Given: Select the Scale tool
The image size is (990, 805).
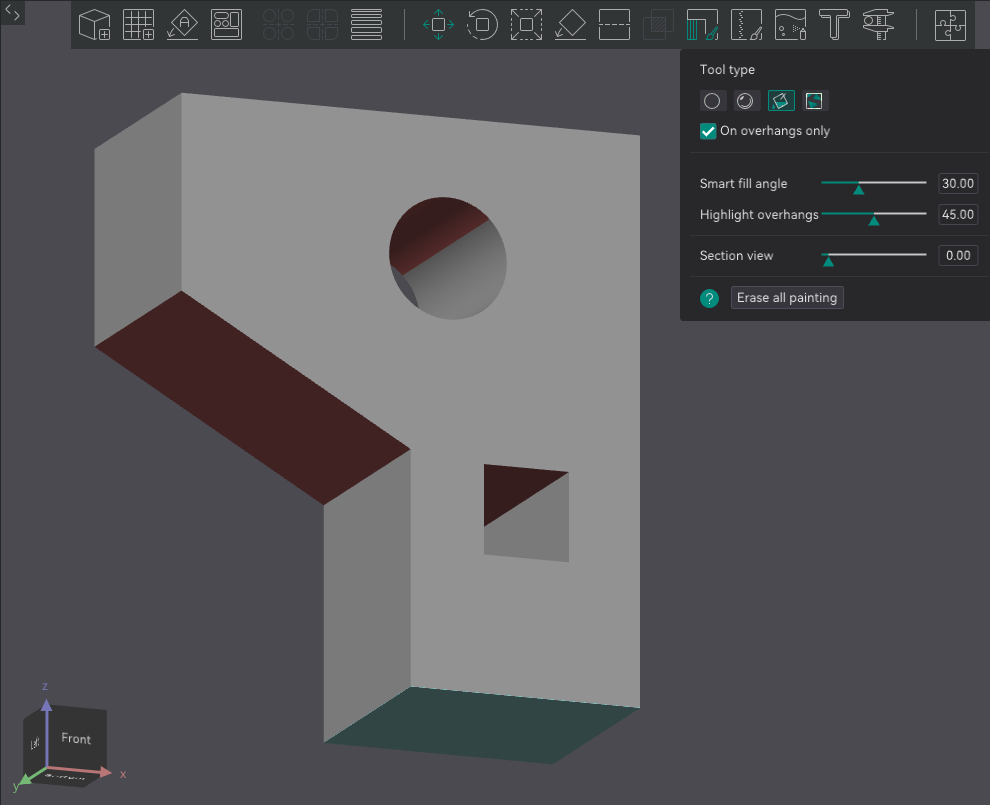Looking at the screenshot, I should [x=526, y=25].
